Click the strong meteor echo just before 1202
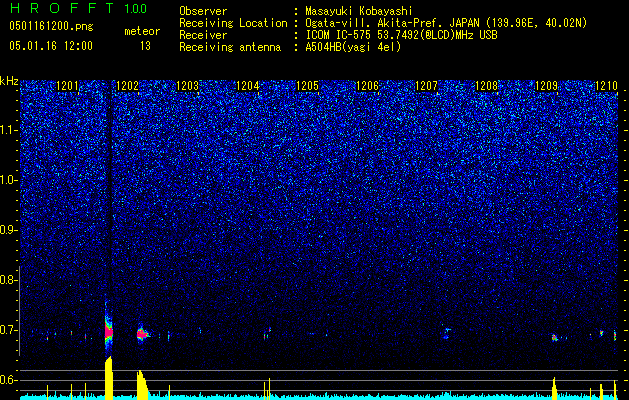Viewport: 629px width, 400px height. point(109,332)
